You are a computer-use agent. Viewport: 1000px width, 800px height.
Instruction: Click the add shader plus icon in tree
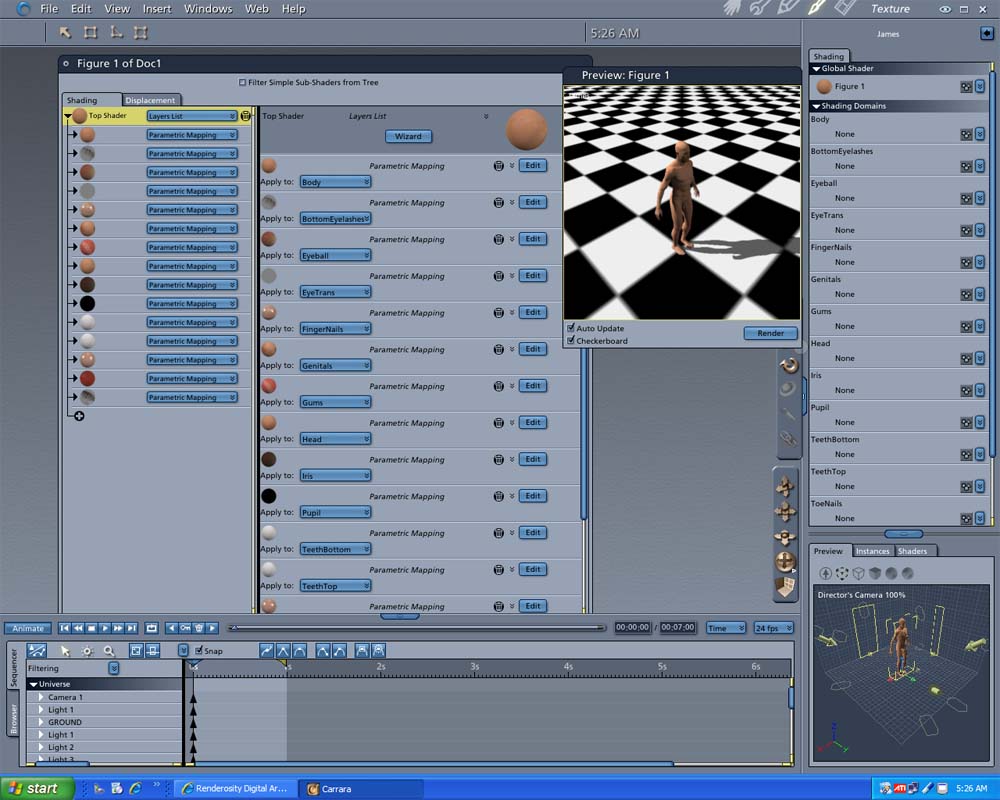pos(79,416)
